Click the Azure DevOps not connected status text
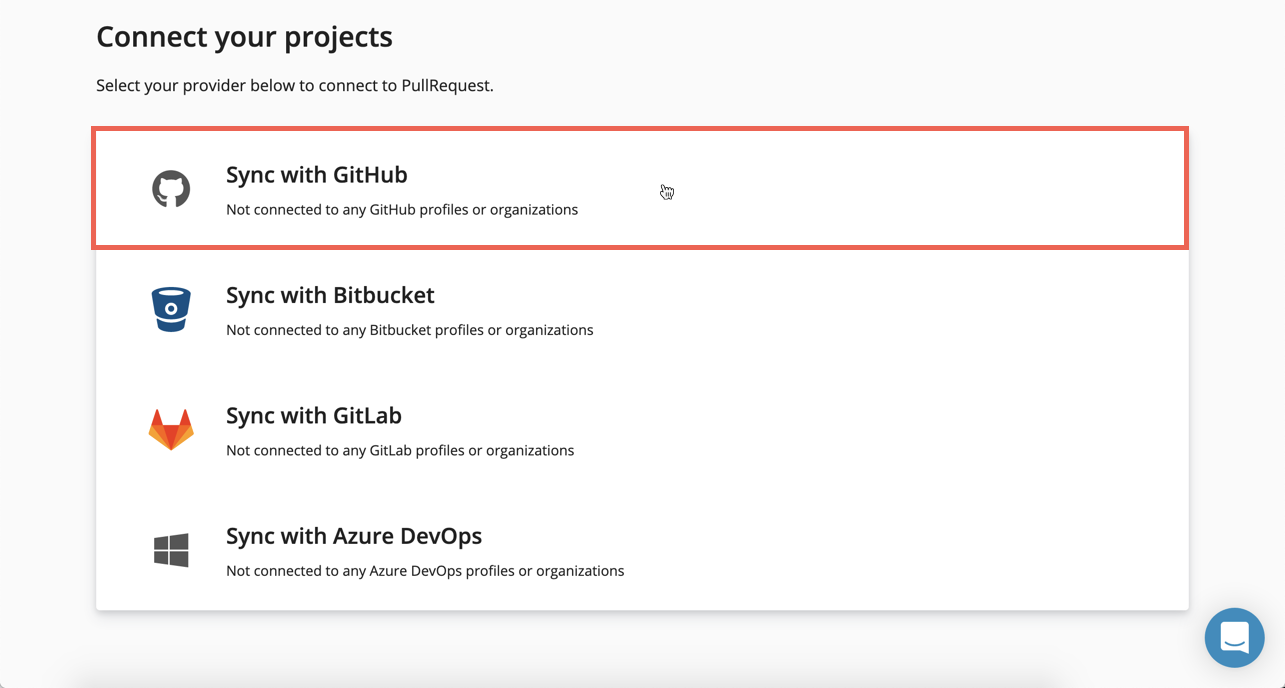The height and width of the screenshot is (688, 1285). 425,571
